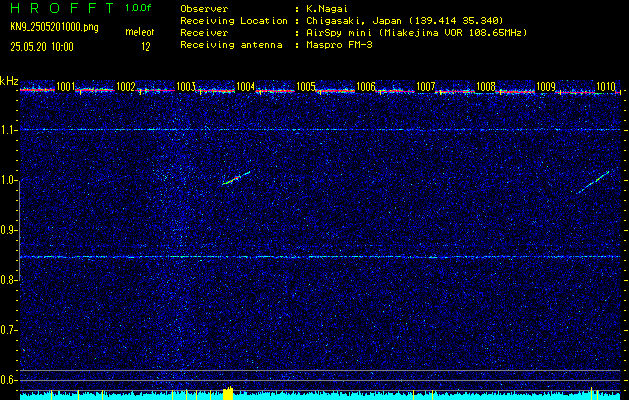Click the meteor echo streak near 1004
Image resolution: width=629 pixels, height=400 pixels.
click(236, 178)
